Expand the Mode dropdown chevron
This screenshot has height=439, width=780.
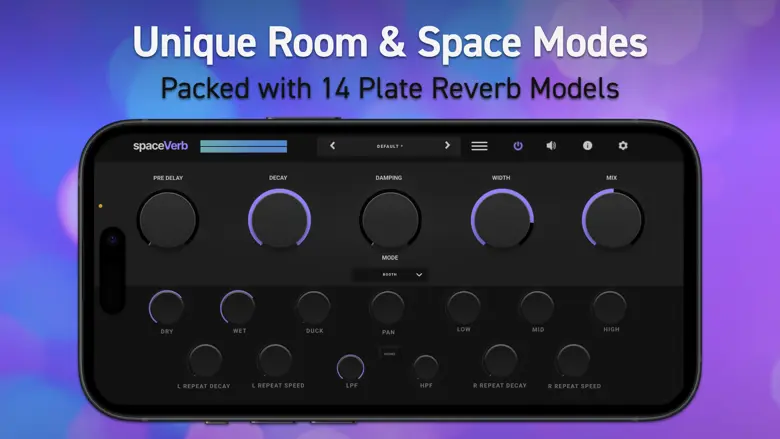(419, 274)
